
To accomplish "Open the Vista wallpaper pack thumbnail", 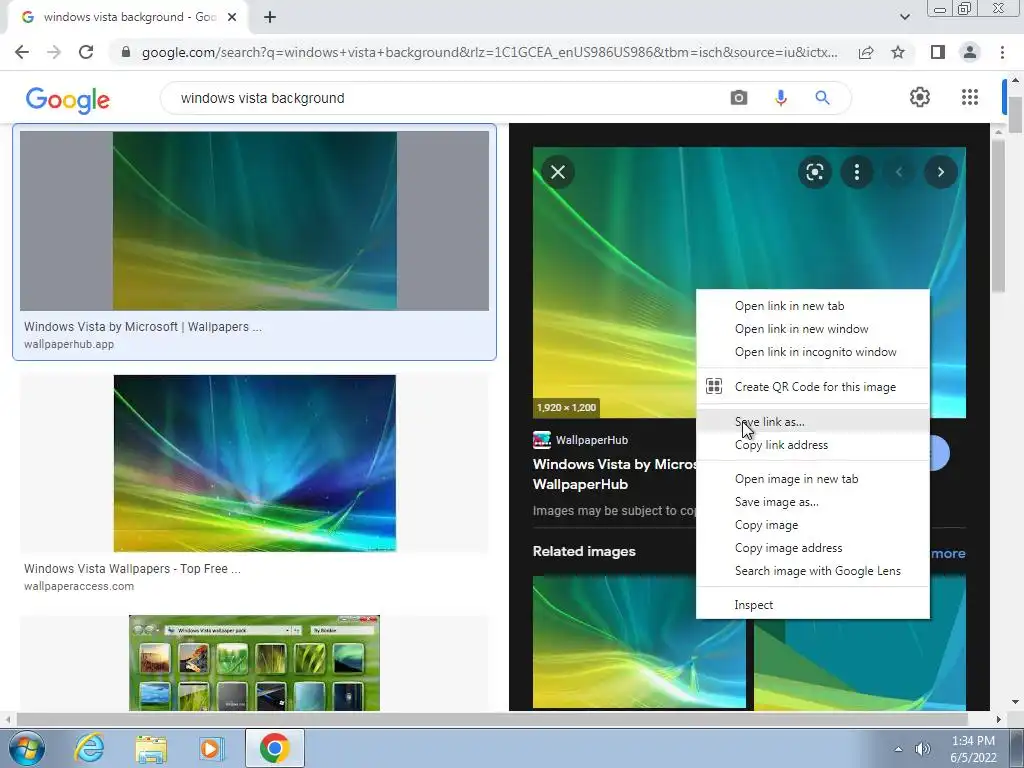I will [x=254, y=663].
